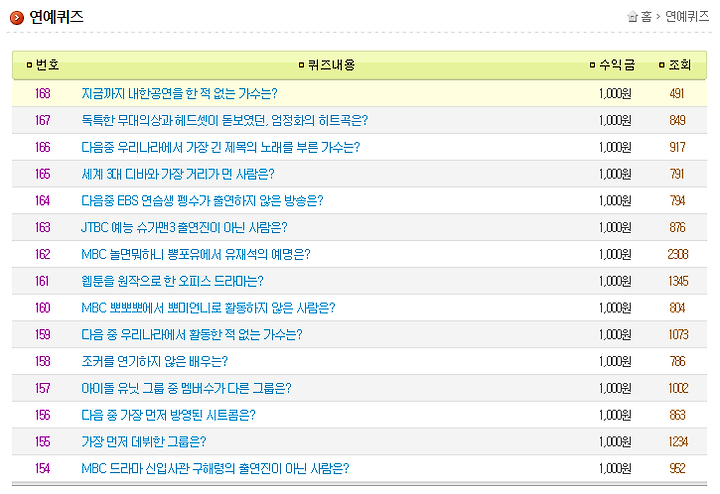The width and height of the screenshot is (720, 494).
Task: Open quiz about MBC 드라마 신입사관 구해령
Action: (x=215, y=469)
